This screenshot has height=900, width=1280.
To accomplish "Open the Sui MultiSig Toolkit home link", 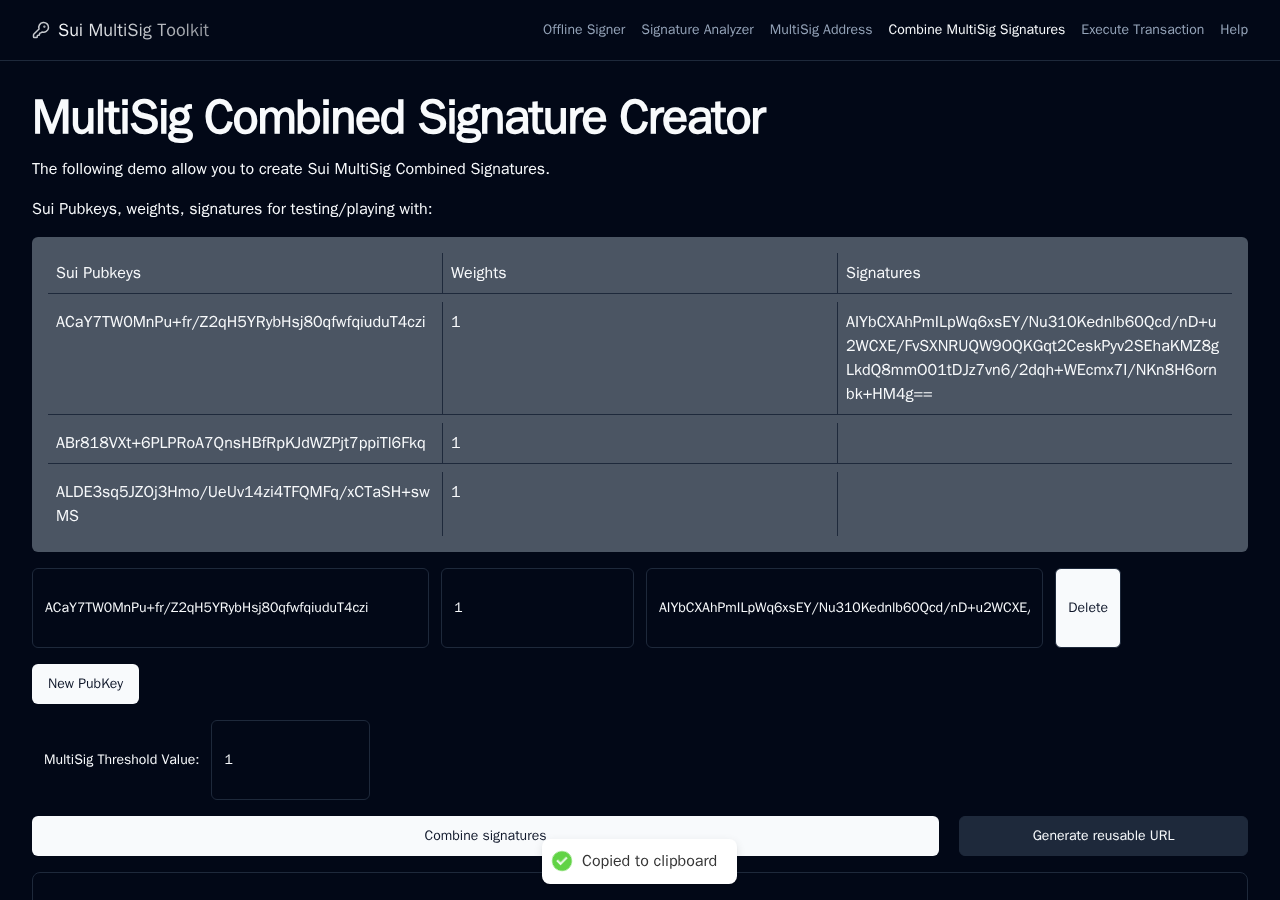I will [121, 30].
